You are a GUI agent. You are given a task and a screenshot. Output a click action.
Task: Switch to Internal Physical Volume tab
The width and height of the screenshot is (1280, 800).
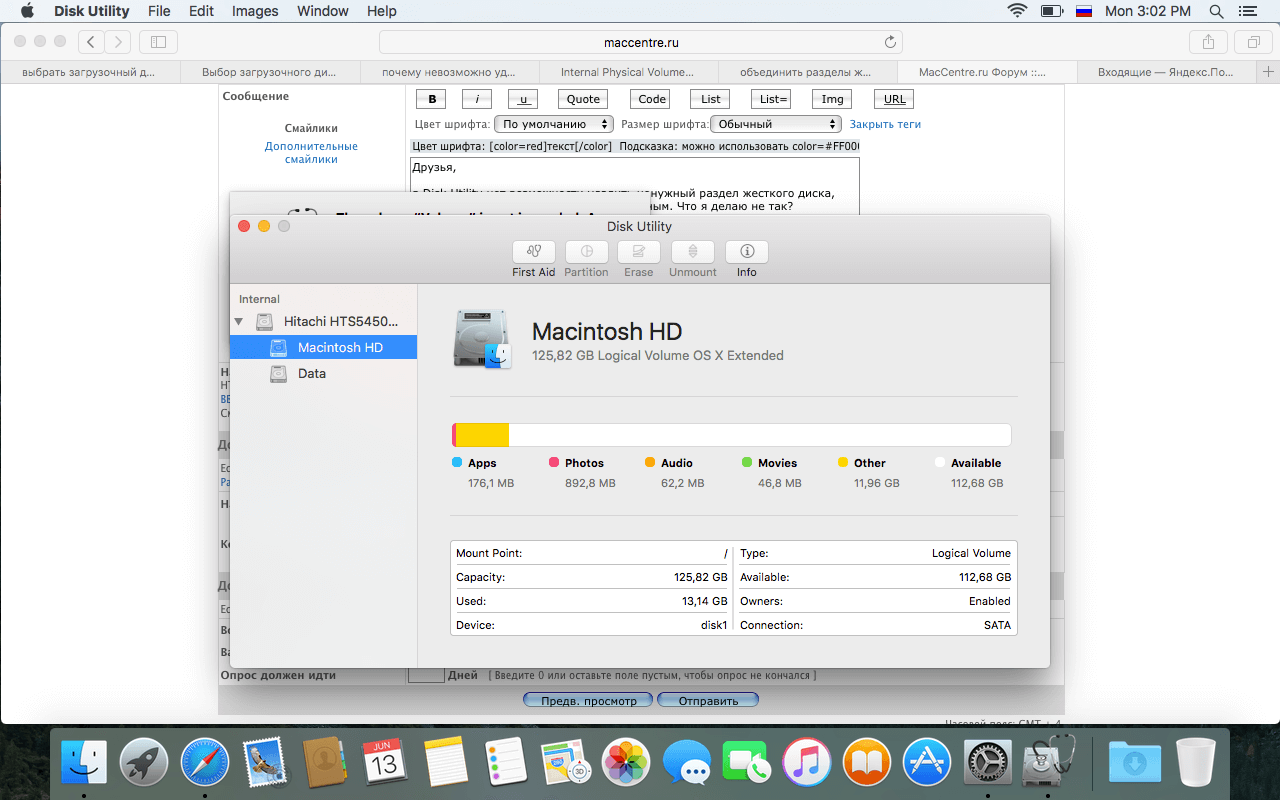[629, 72]
